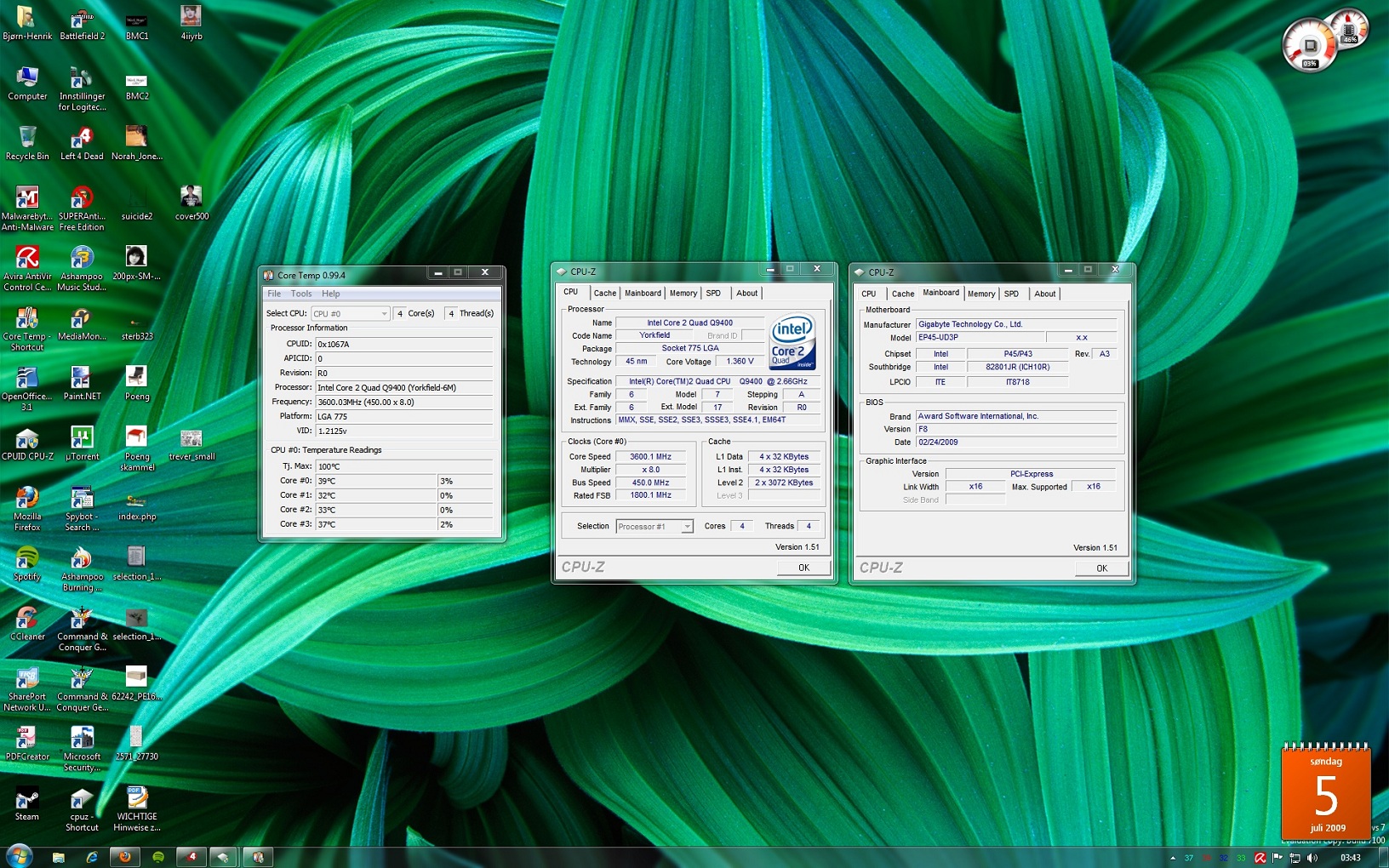Click the CPU meter gadget
The width and height of the screenshot is (1389, 868).
click(x=1311, y=45)
